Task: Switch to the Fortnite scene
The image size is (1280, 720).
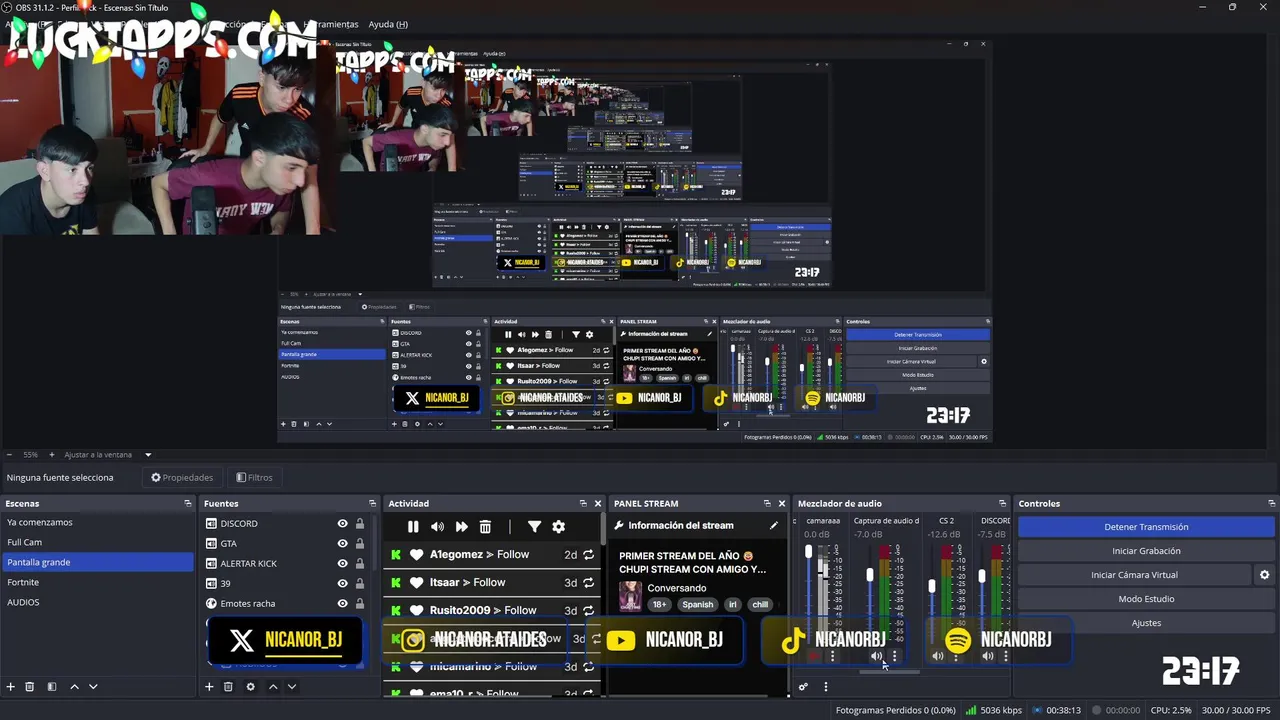Action: point(97,582)
